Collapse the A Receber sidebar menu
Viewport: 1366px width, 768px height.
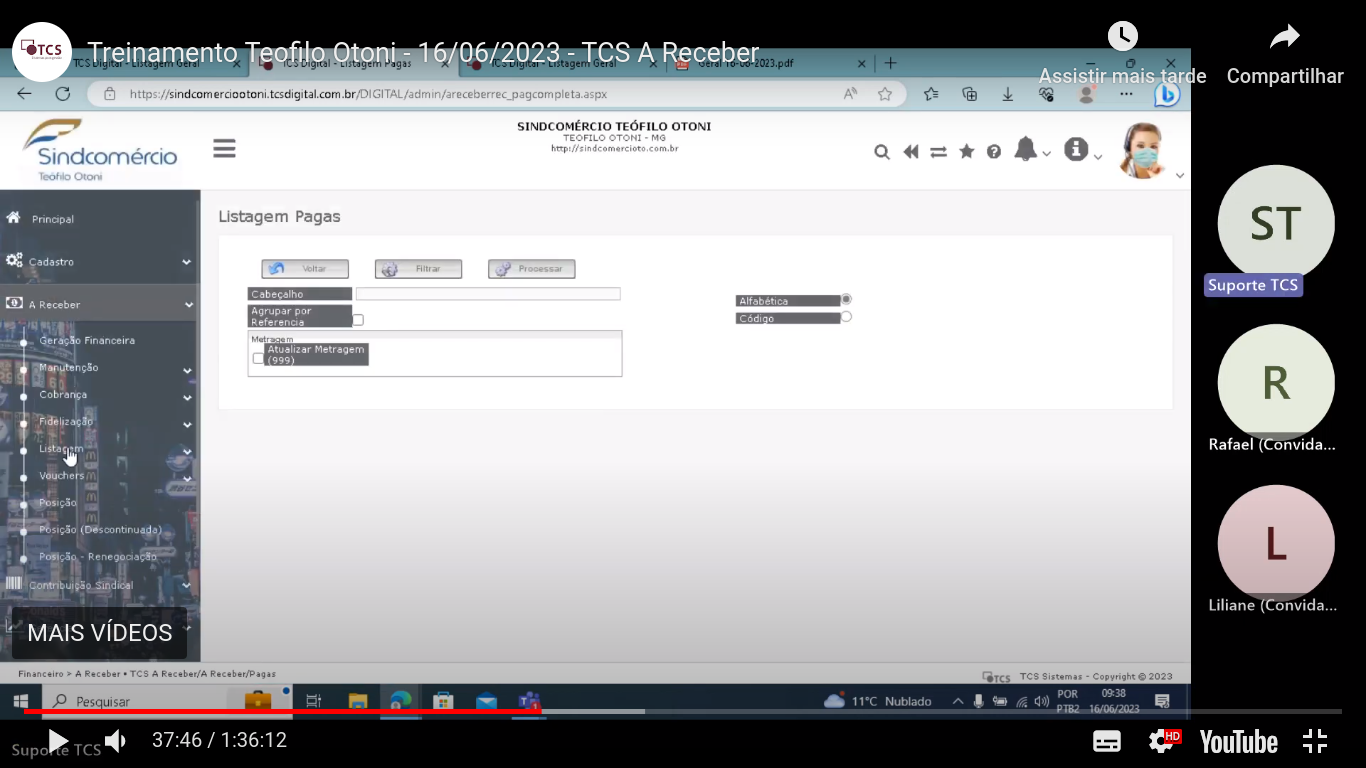(100, 304)
